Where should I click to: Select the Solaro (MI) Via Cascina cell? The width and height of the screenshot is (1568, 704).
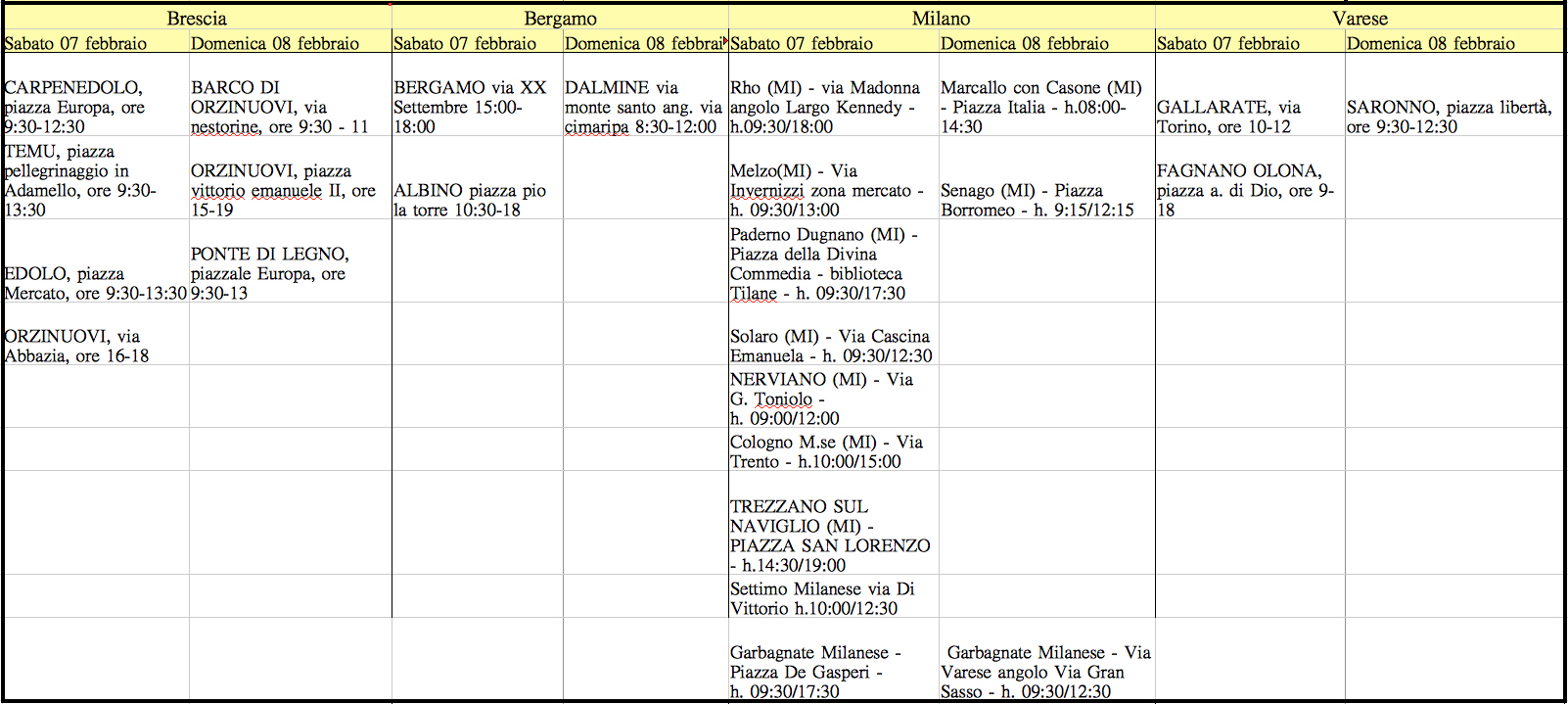pos(834,334)
